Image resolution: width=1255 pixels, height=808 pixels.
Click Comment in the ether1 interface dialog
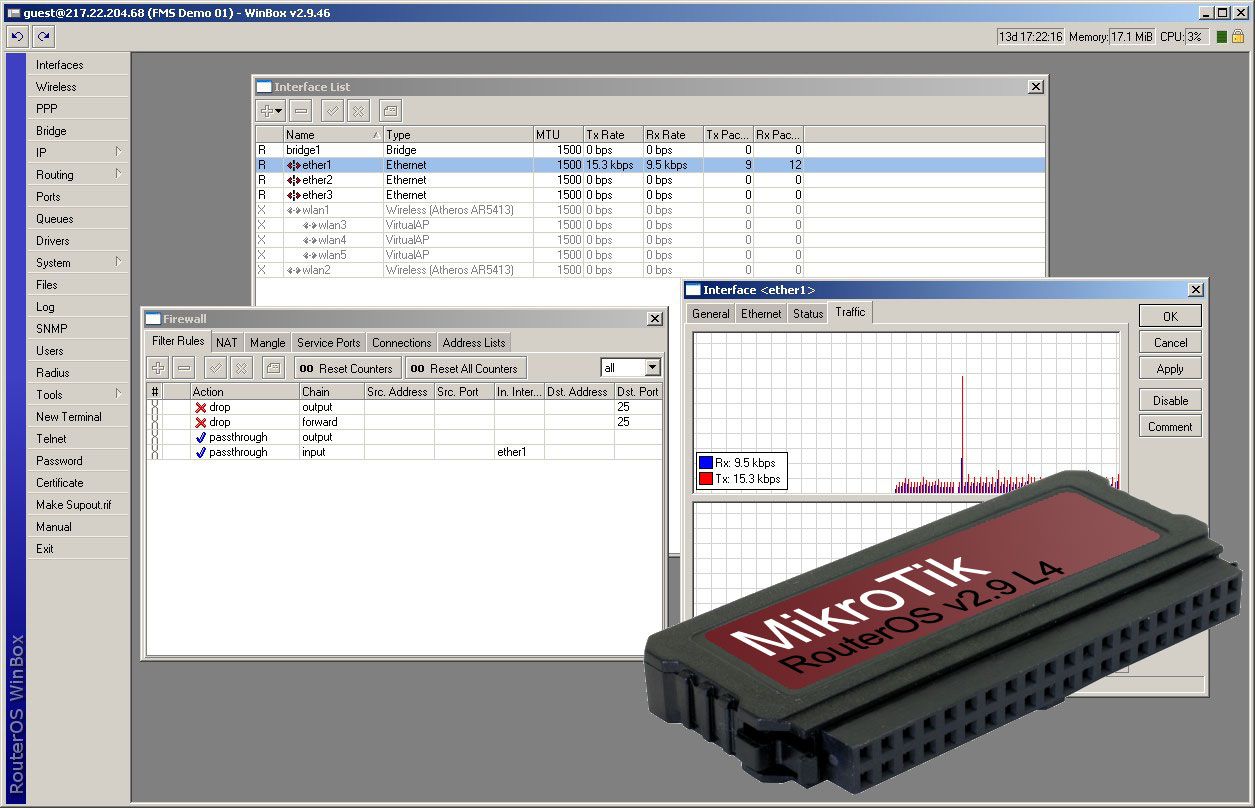point(1170,426)
